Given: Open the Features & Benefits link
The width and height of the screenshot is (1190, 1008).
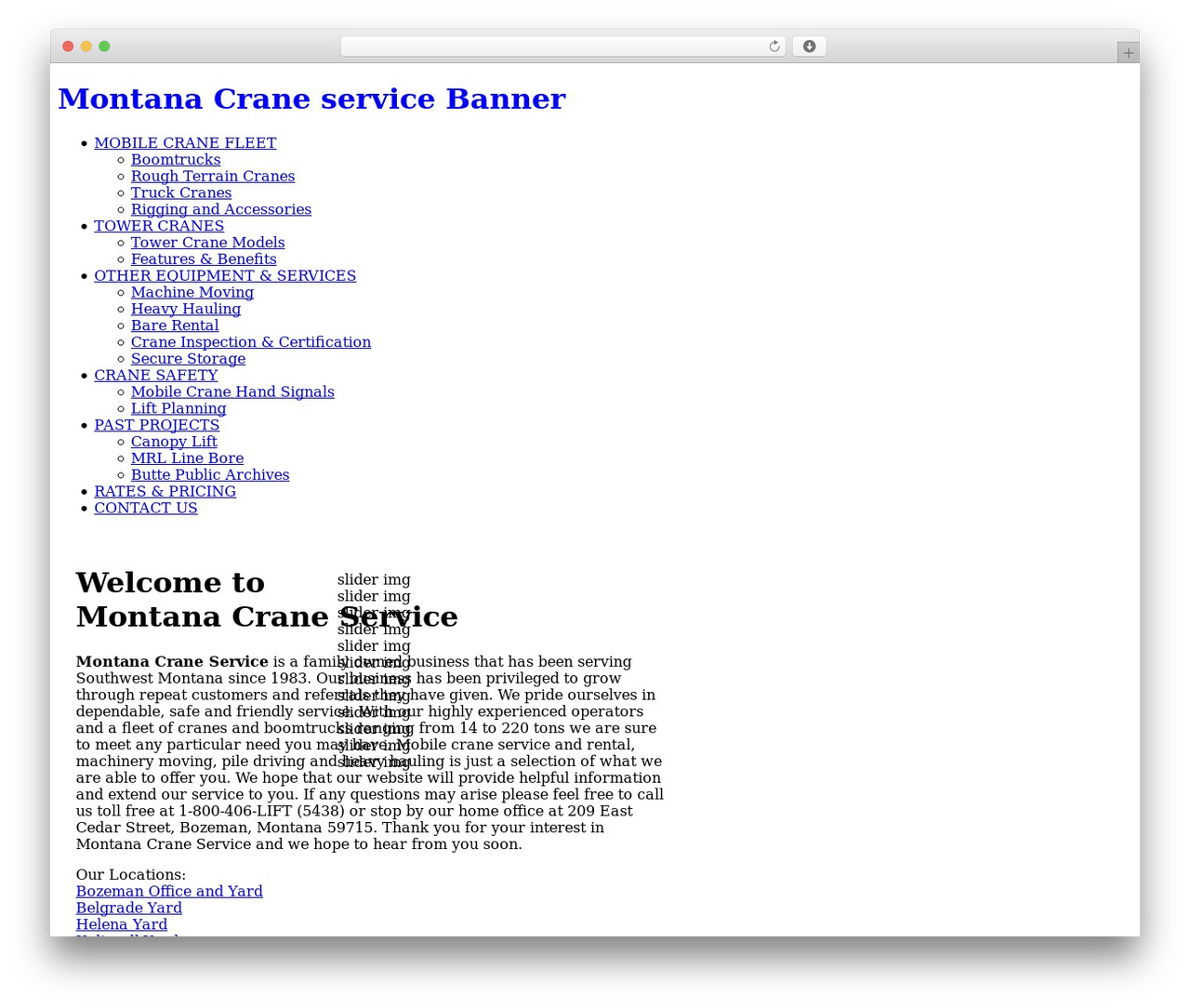Looking at the screenshot, I should (x=204, y=259).
